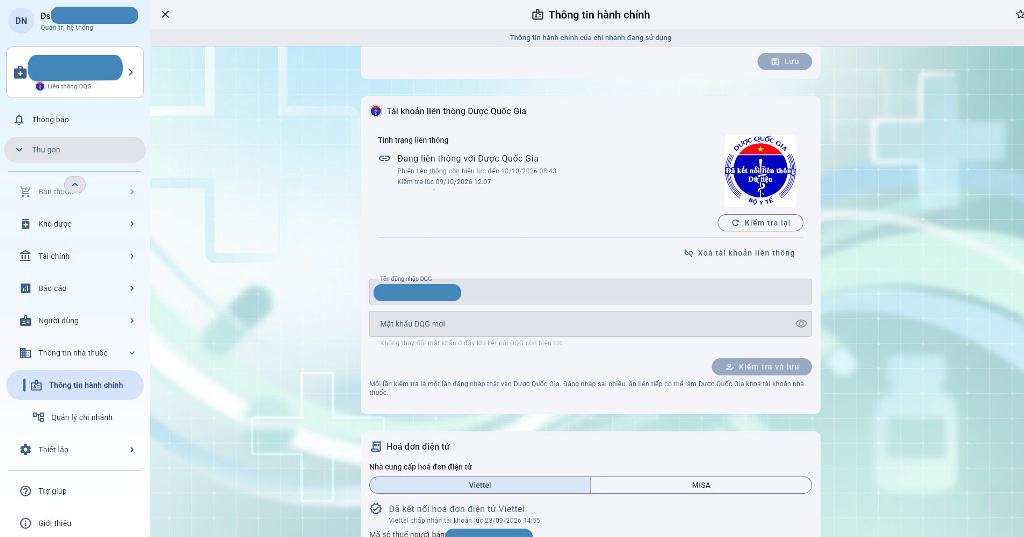Collapse sidebar with Thu gọn
The image size is (1024, 537).
click(75, 150)
